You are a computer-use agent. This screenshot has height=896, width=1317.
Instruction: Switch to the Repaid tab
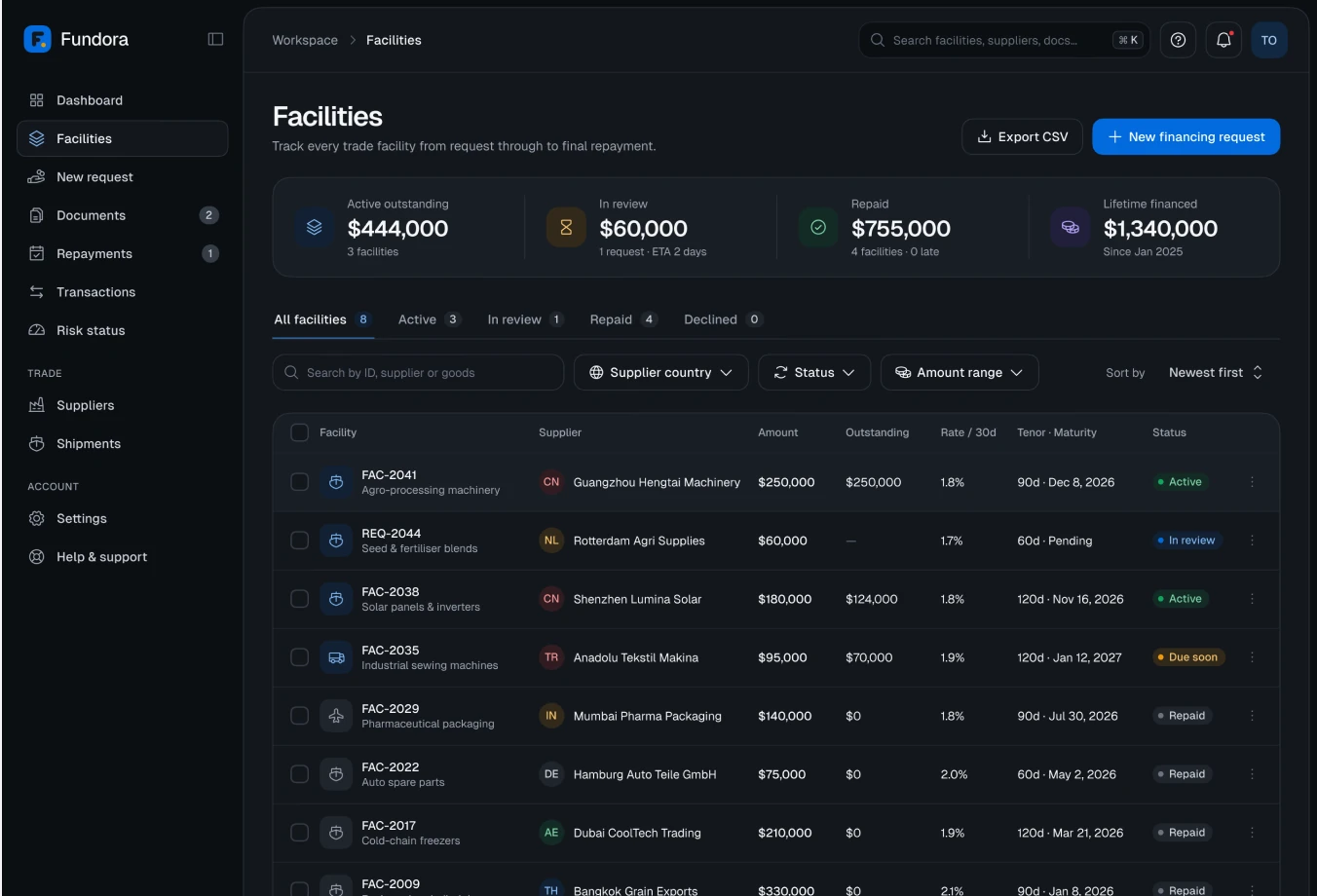(622, 319)
